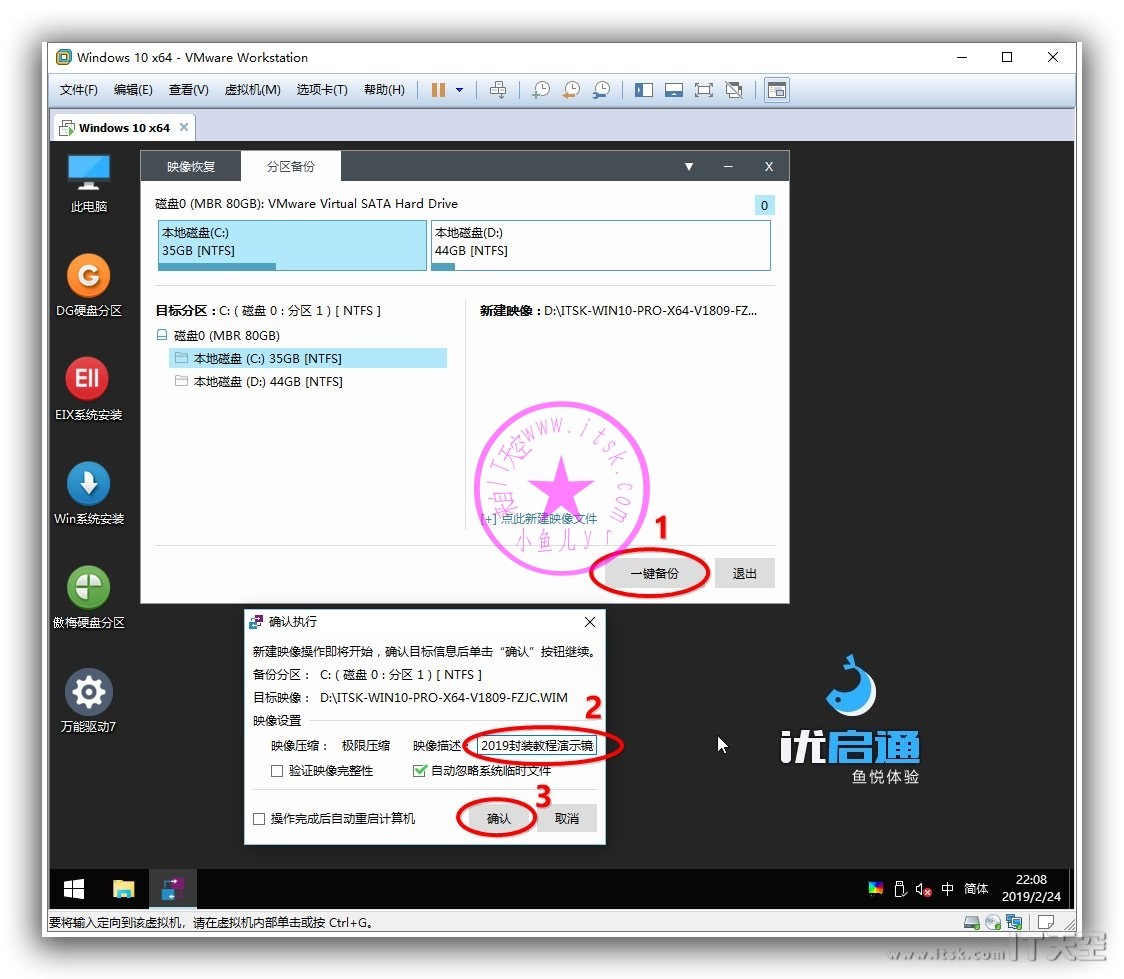Pause the virtual machine from the toolbar
Screen dimensions: 1124x979
click(438, 90)
